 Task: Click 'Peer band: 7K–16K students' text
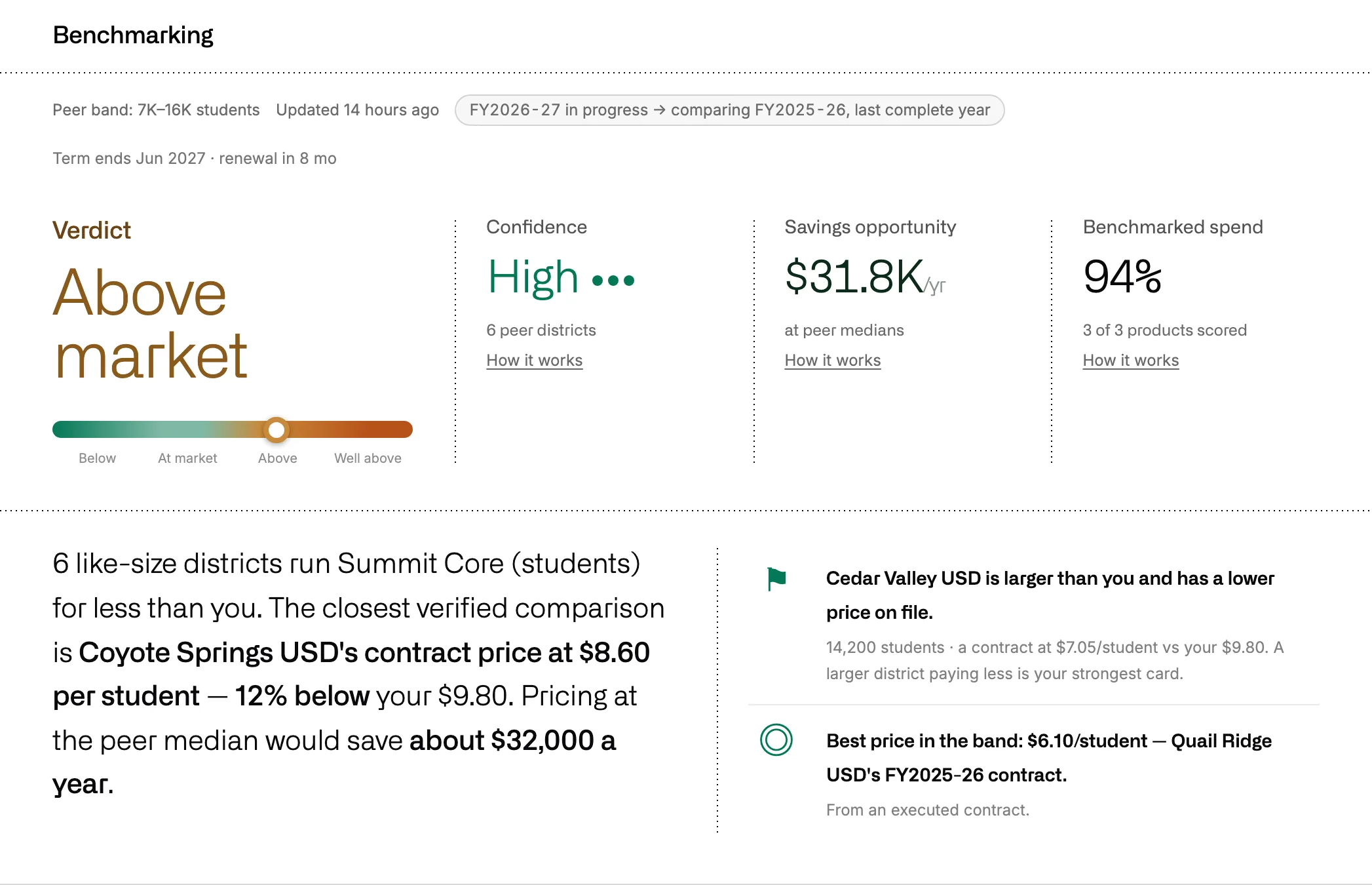[x=156, y=110]
